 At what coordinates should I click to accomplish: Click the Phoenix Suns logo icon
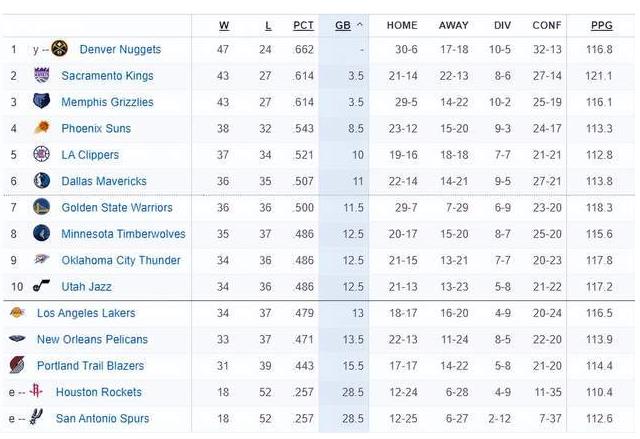point(41,128)
